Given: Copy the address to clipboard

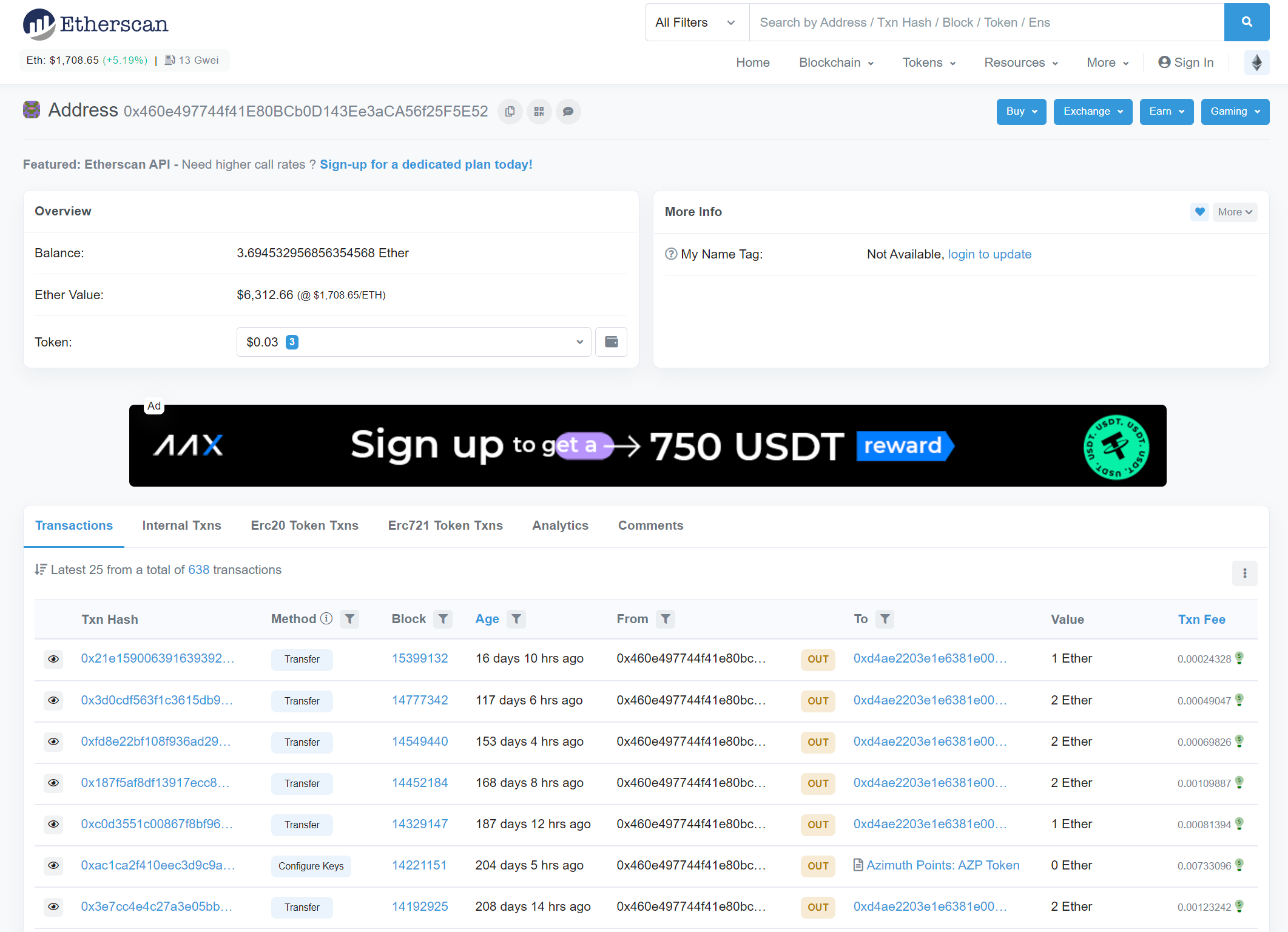Looking at the screenshot, I should pos(510,112).
